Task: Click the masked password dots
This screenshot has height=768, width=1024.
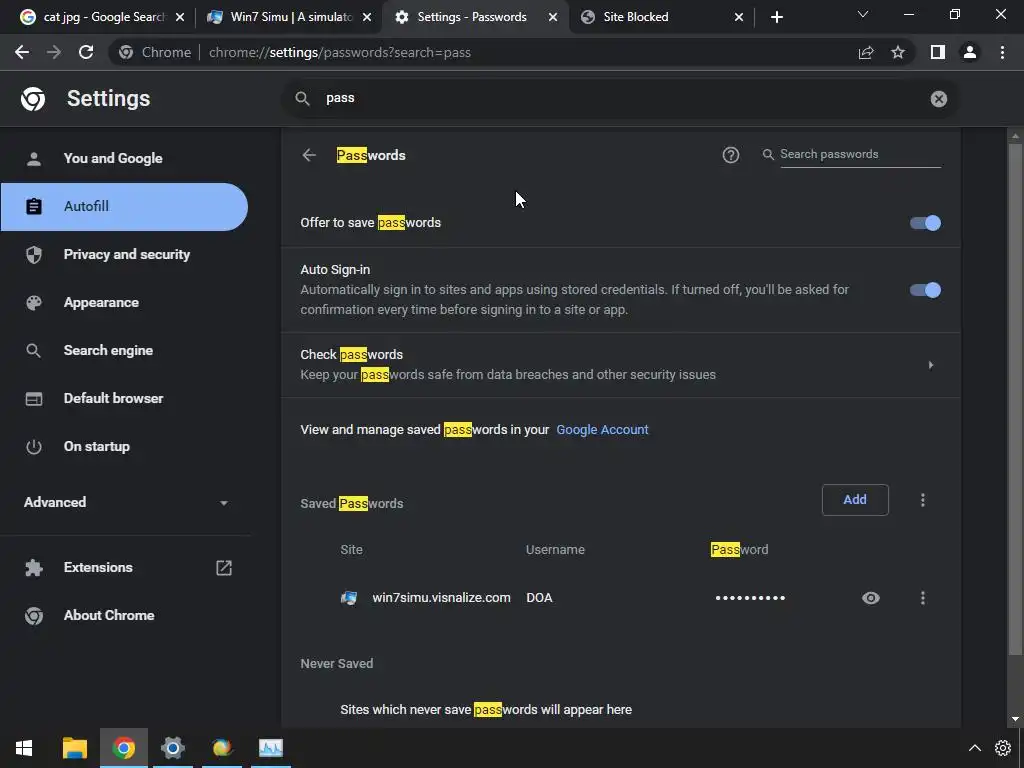Action: 750,598
